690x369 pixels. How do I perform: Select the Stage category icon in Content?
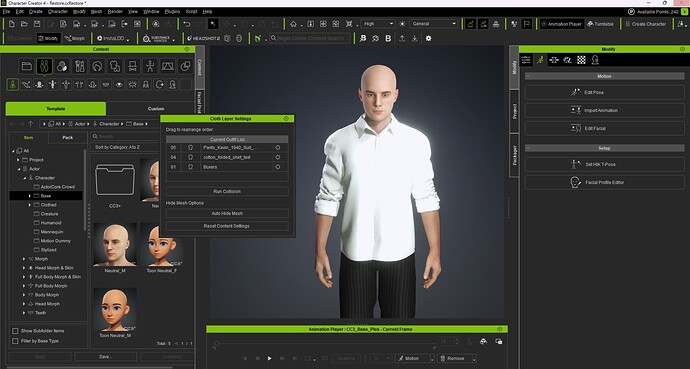point(168,66)
